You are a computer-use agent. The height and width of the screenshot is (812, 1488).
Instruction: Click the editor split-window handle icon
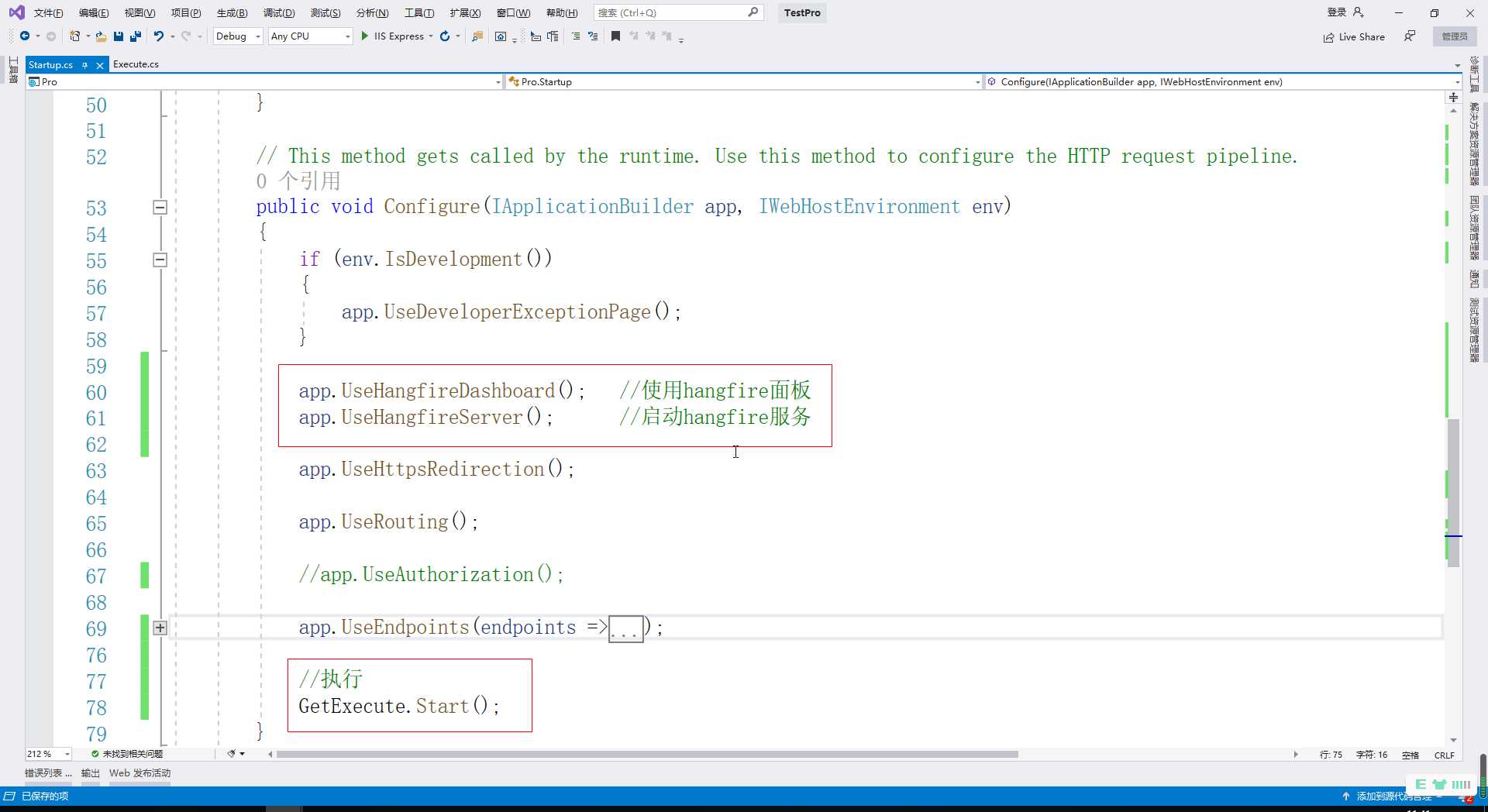point(1453,97)
